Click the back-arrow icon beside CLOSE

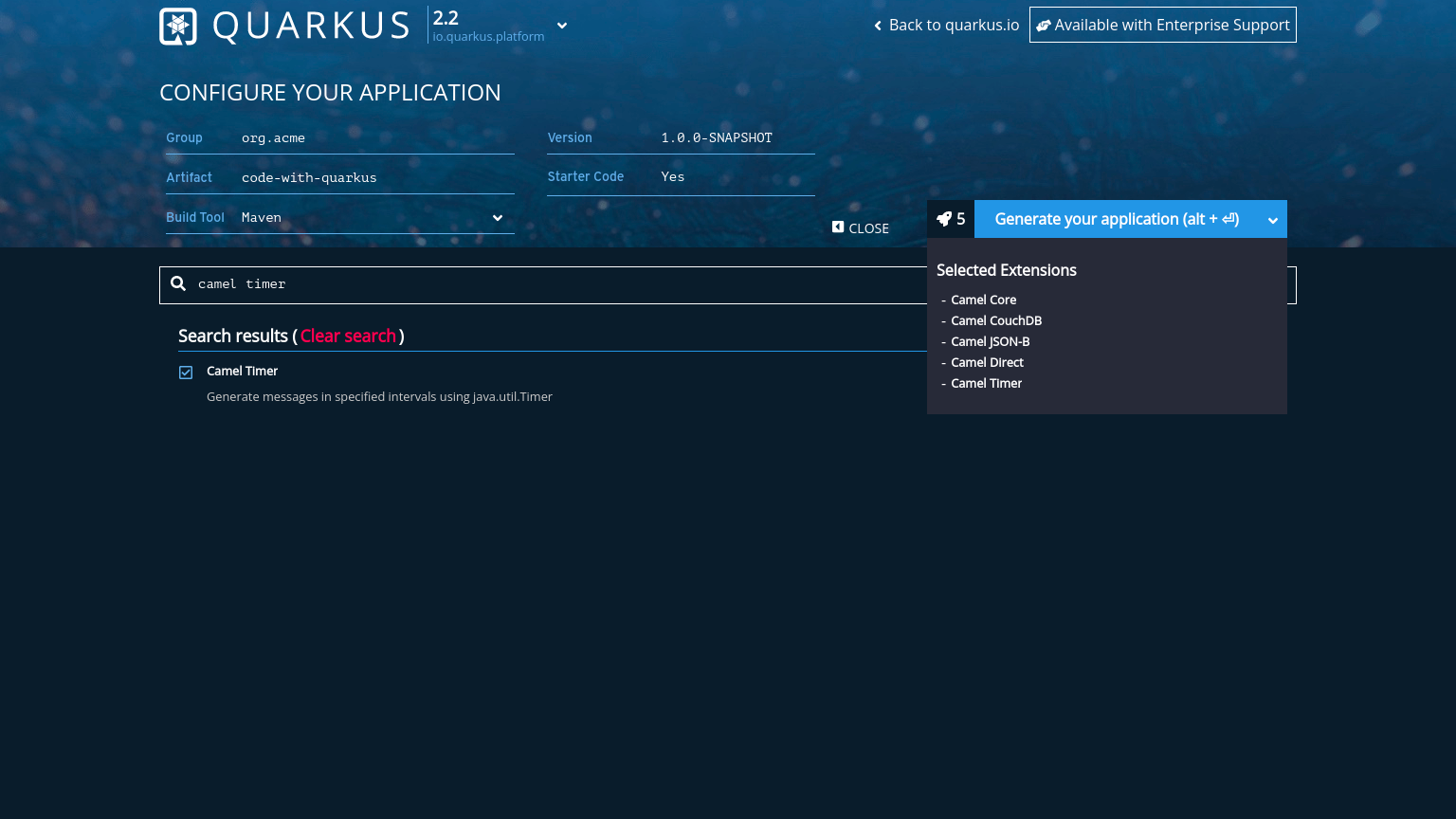coord(838,227)
